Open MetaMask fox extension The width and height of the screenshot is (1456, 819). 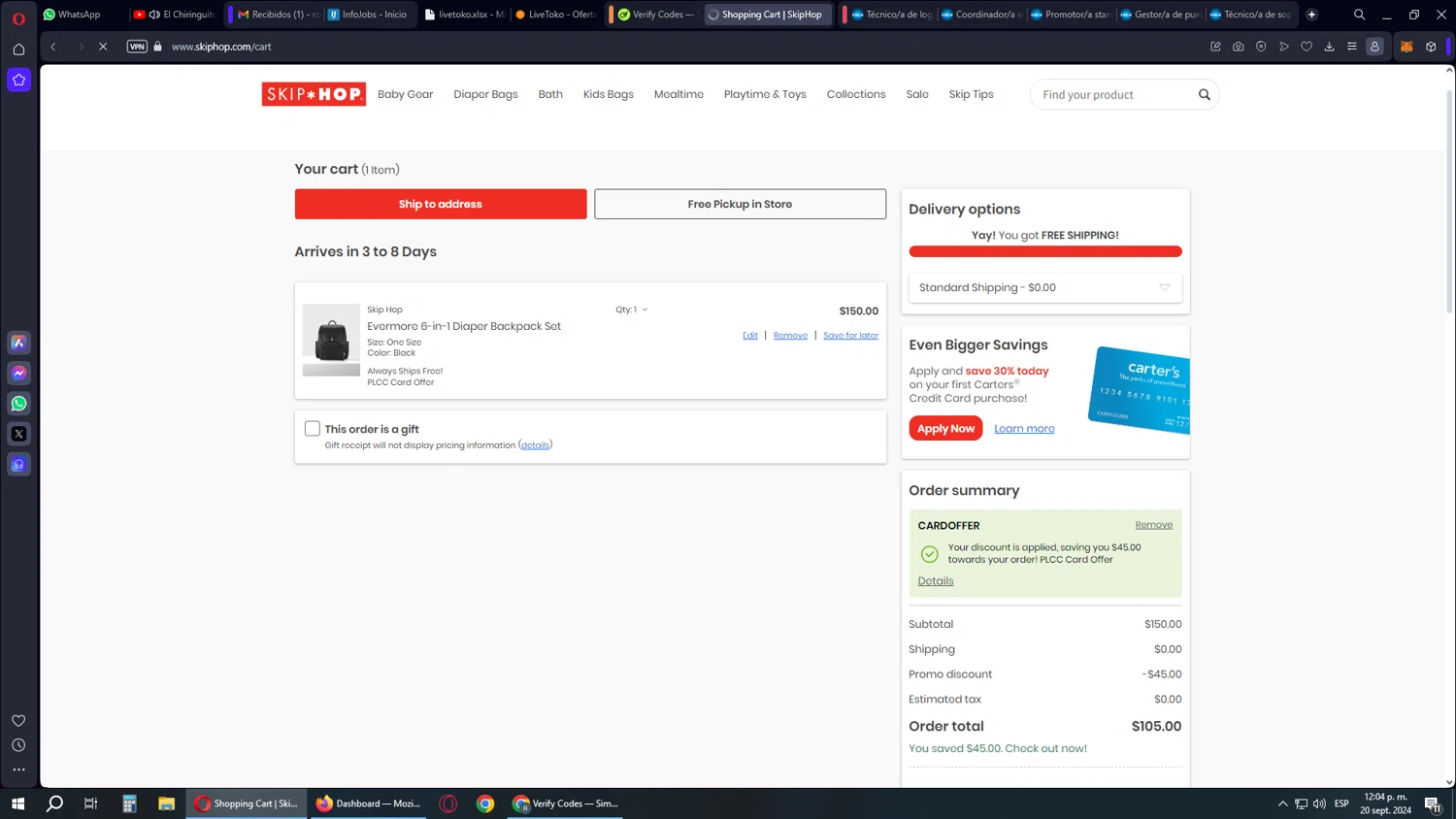1406,47
